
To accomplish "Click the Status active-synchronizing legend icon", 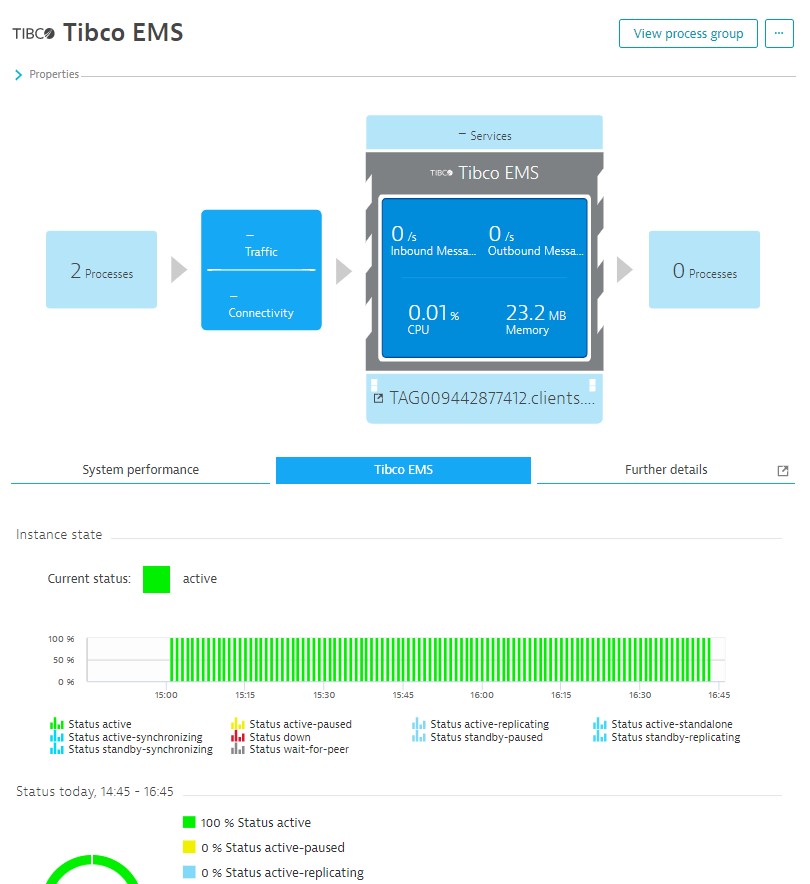I will click(x=56, y=736).
